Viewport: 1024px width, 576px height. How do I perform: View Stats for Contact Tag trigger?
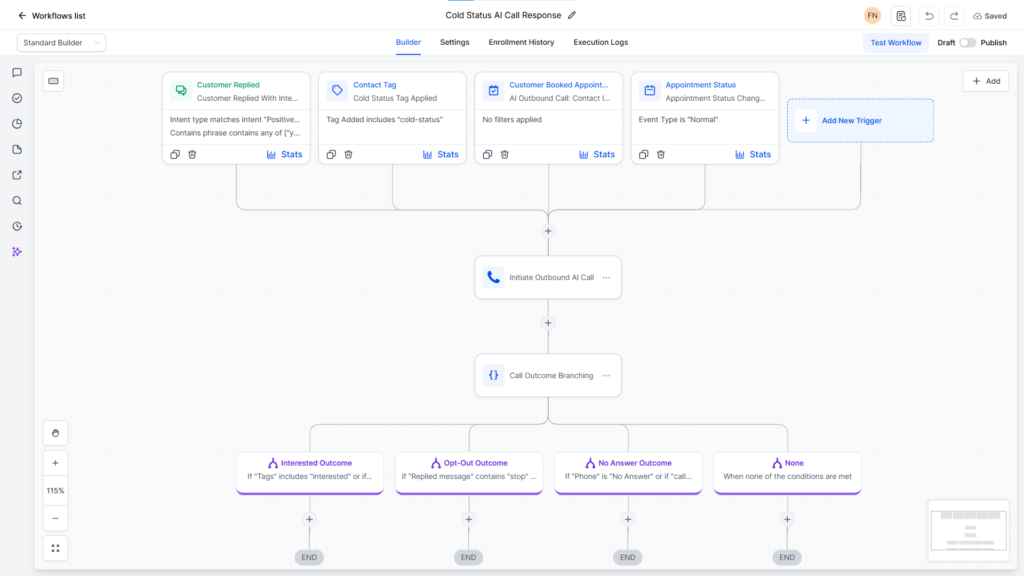click(x=441, y=155)
